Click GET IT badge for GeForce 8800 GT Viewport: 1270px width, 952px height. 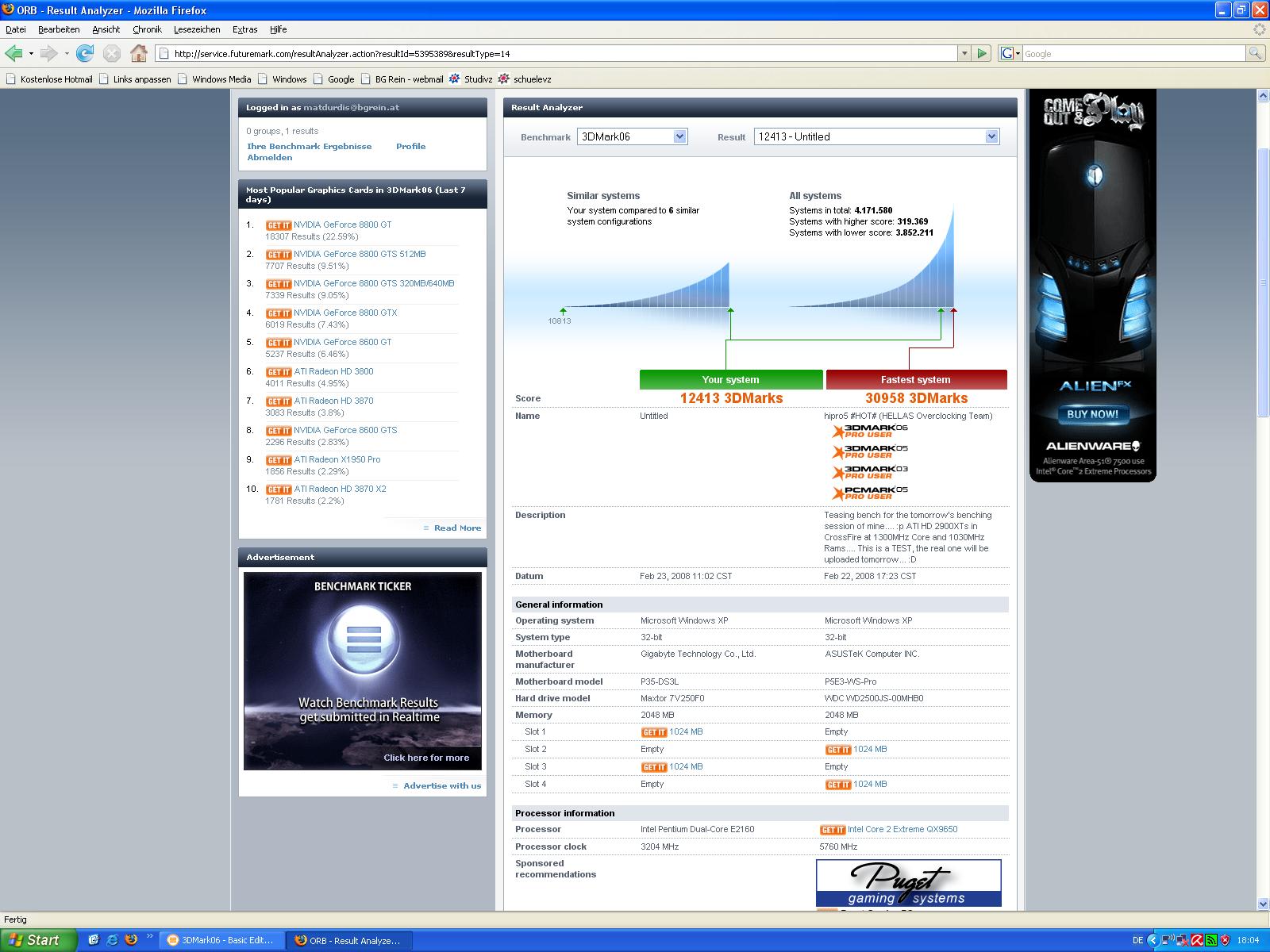pyautogui.click(x=279, y=225)
